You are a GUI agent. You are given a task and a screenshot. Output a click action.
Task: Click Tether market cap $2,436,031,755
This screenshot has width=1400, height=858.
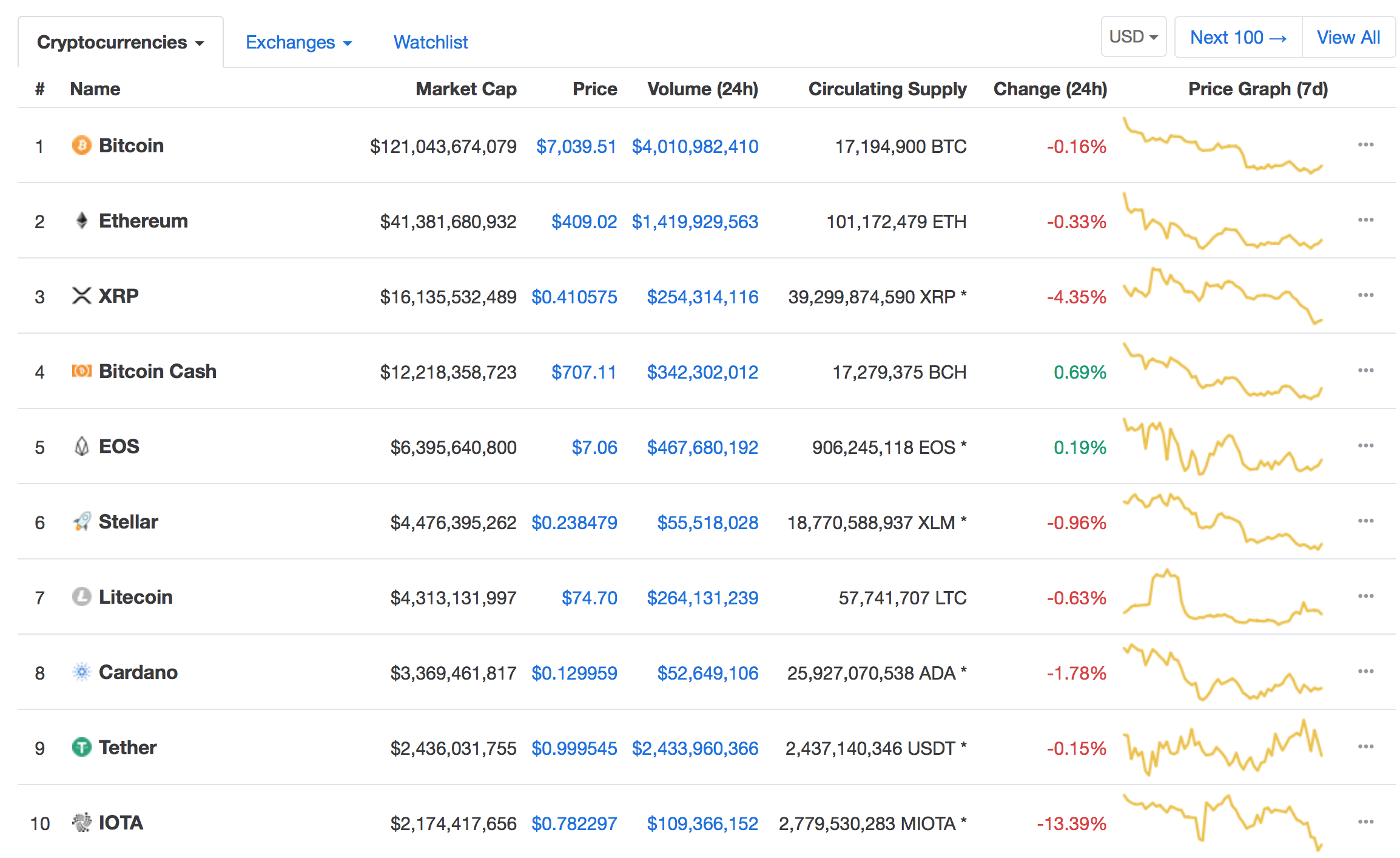coord(453,748)
